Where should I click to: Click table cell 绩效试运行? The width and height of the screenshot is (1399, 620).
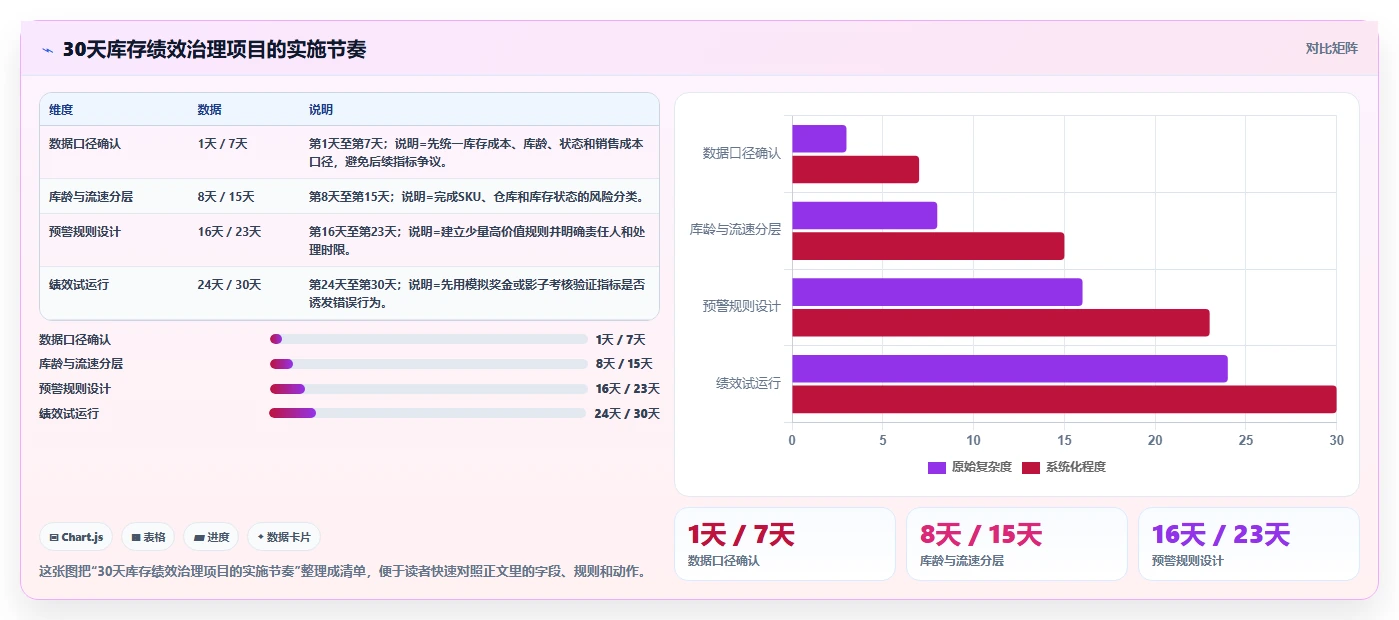click(79, 285)
